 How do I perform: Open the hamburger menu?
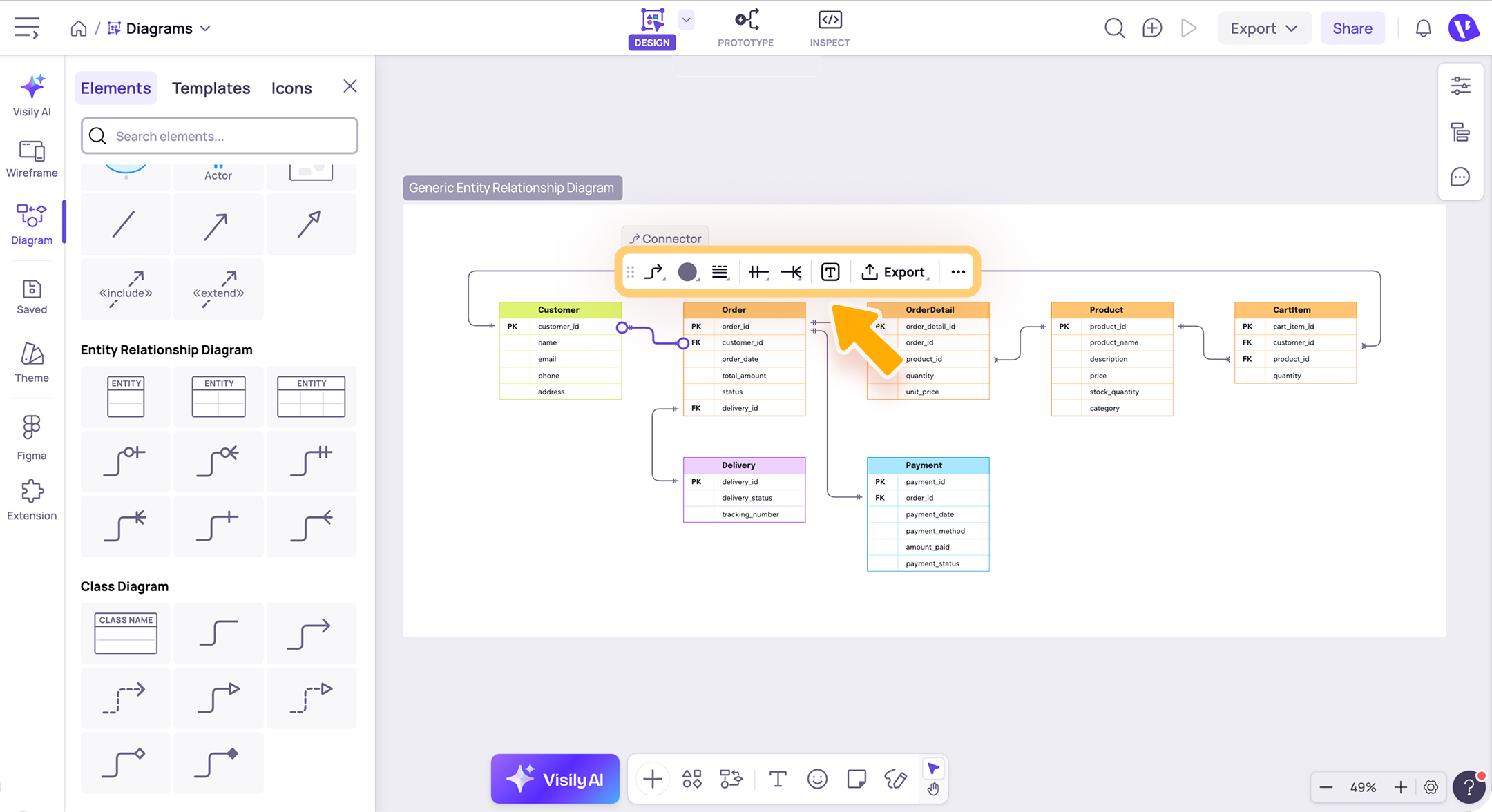click(27, 28)
